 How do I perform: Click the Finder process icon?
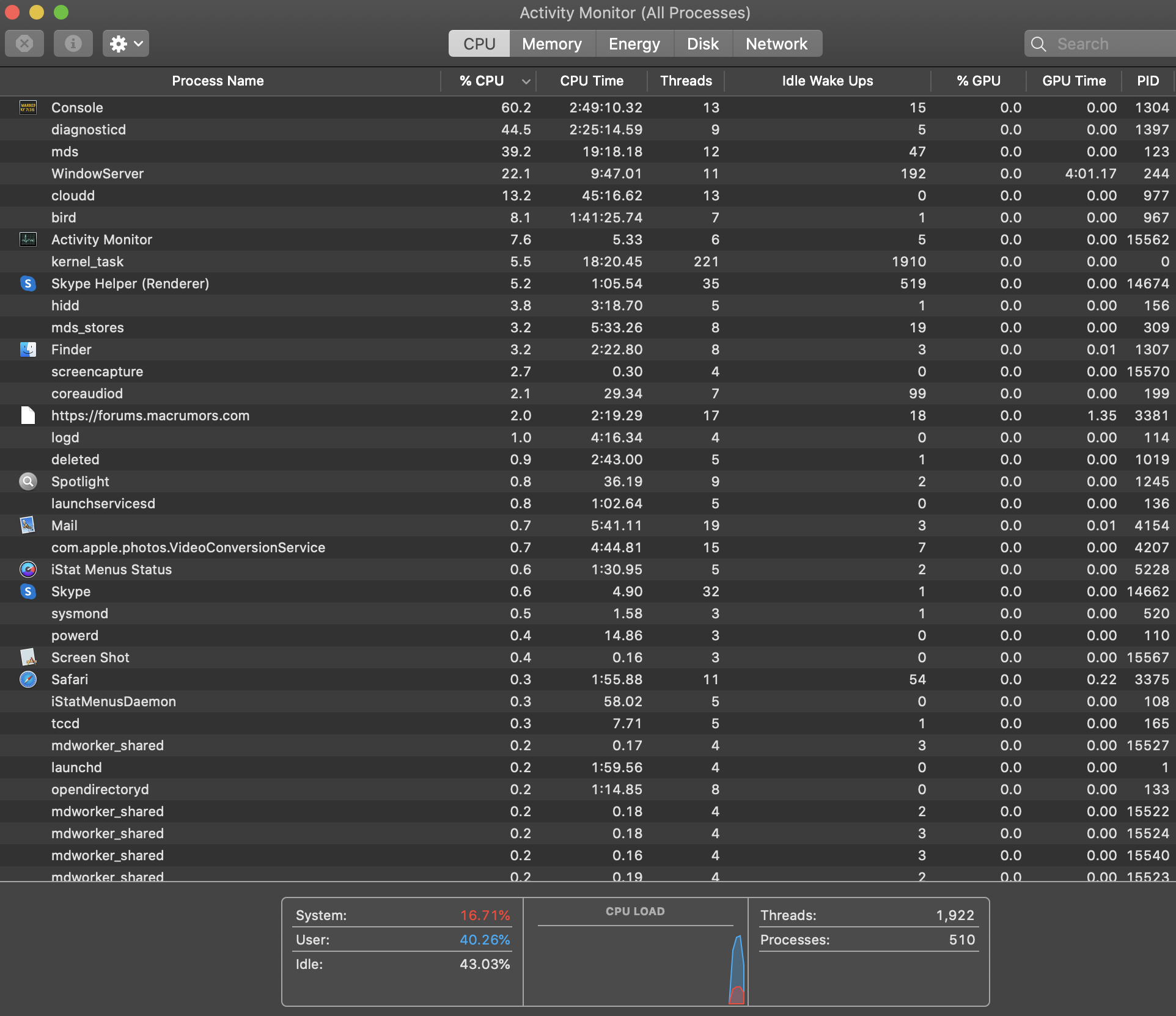point(28,349)
